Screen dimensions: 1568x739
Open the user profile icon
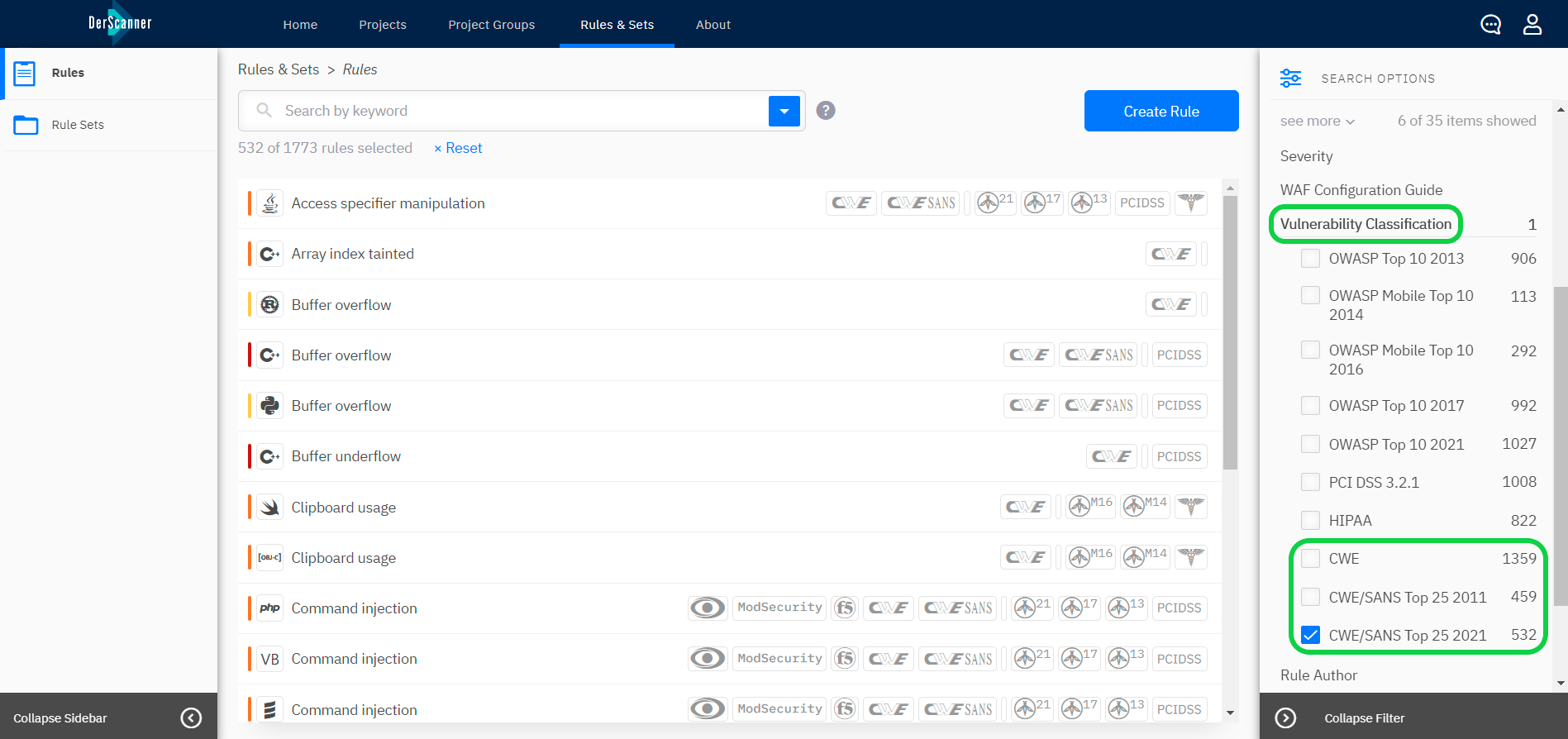1532,24
